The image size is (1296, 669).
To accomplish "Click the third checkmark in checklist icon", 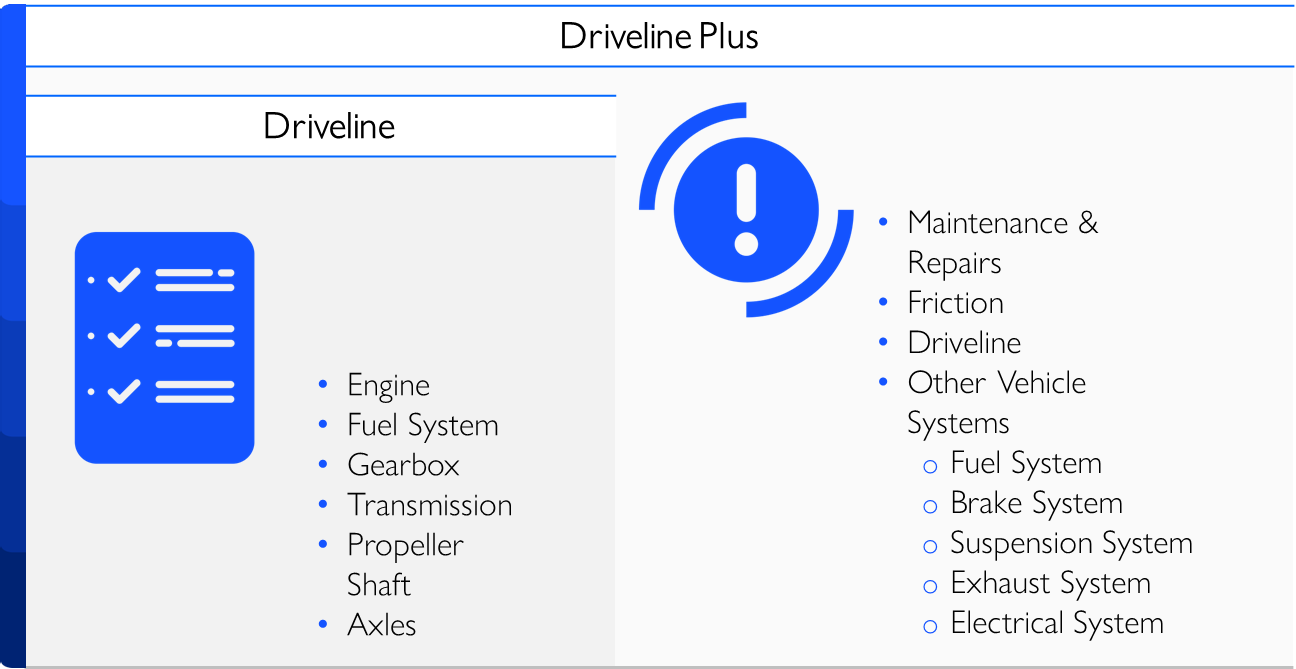I will 123,391.
